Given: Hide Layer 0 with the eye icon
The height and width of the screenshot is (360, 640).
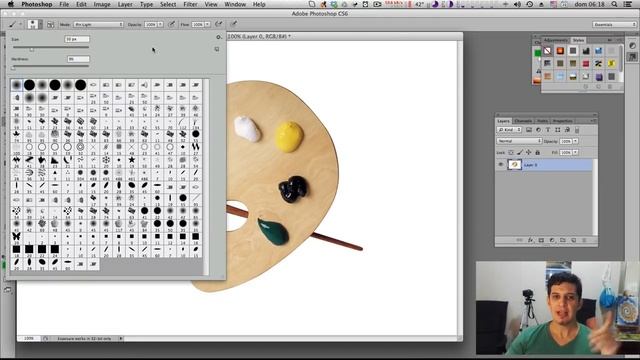Looking at the screenshot, I should (501, 165).
